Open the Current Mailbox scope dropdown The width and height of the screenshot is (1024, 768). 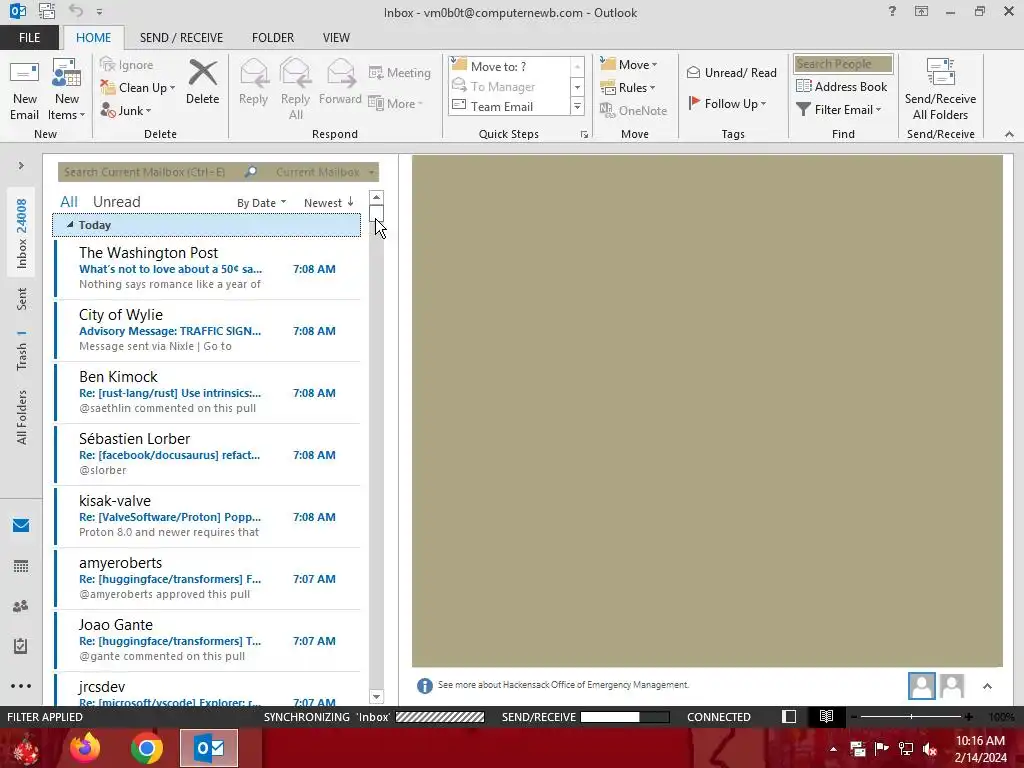tap(325, 172)
